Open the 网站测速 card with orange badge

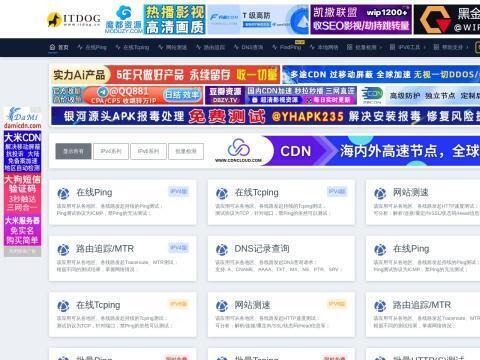281,315
